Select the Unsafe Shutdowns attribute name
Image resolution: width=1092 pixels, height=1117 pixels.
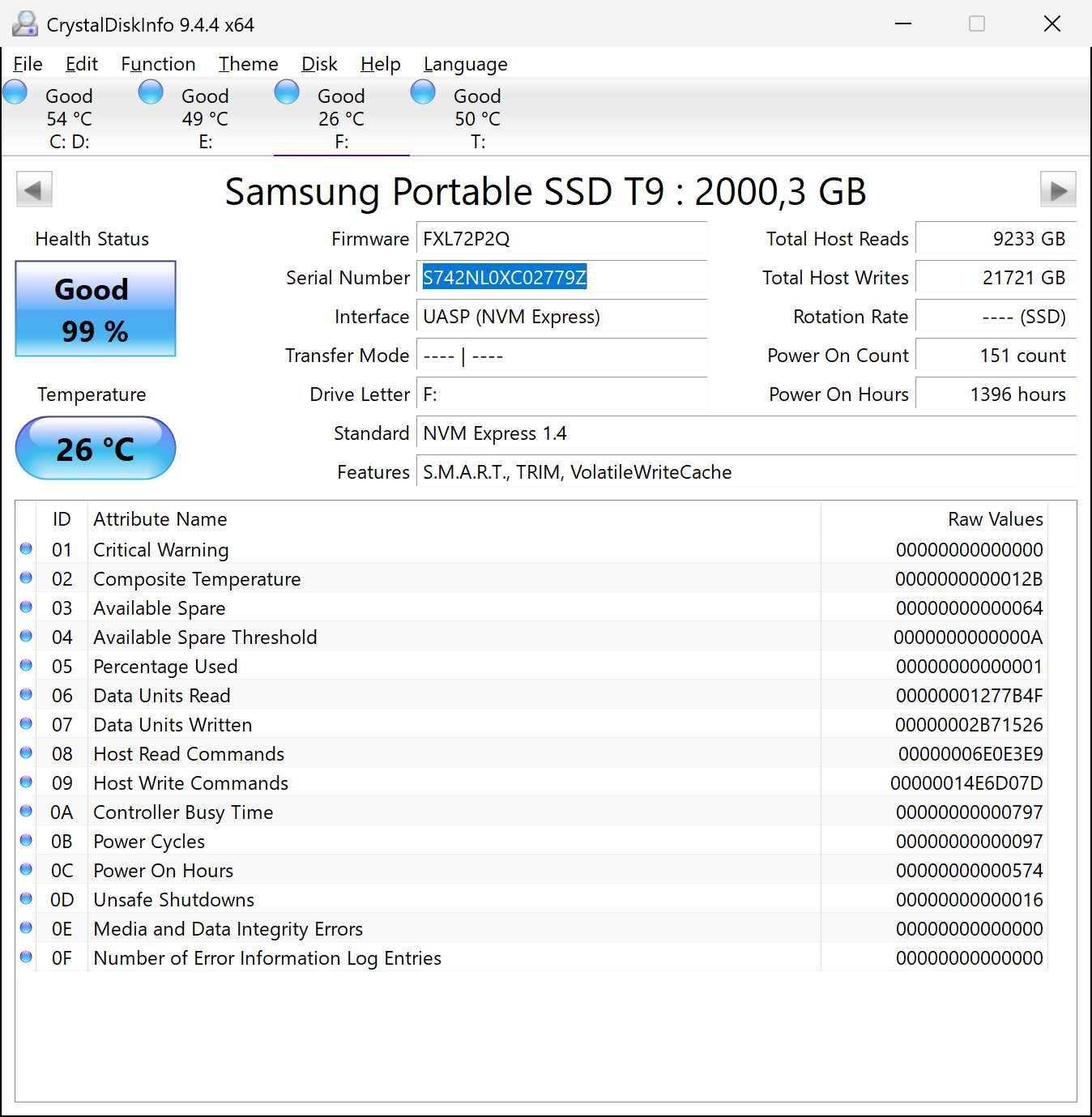tap(173, 900)
